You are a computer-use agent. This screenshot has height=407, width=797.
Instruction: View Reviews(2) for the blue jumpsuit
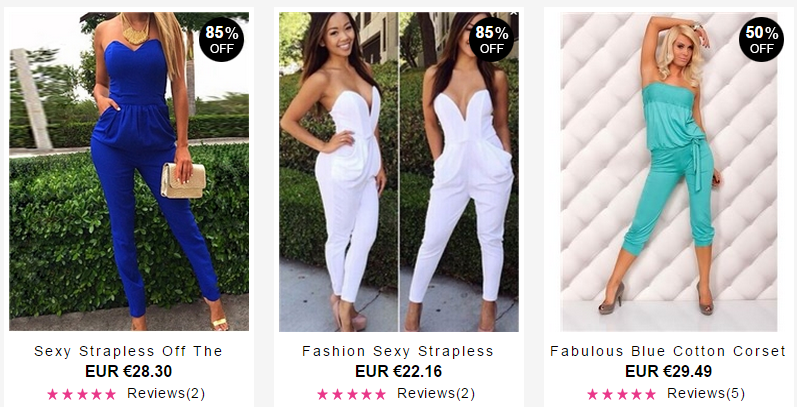pyautogui.click(x=166, y=394)
